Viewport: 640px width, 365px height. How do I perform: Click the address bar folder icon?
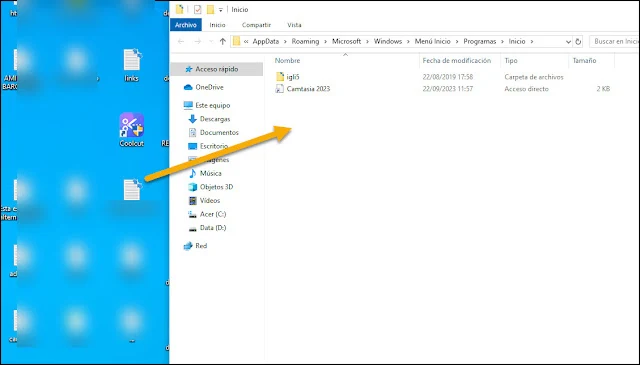click(x=236, y=41)
